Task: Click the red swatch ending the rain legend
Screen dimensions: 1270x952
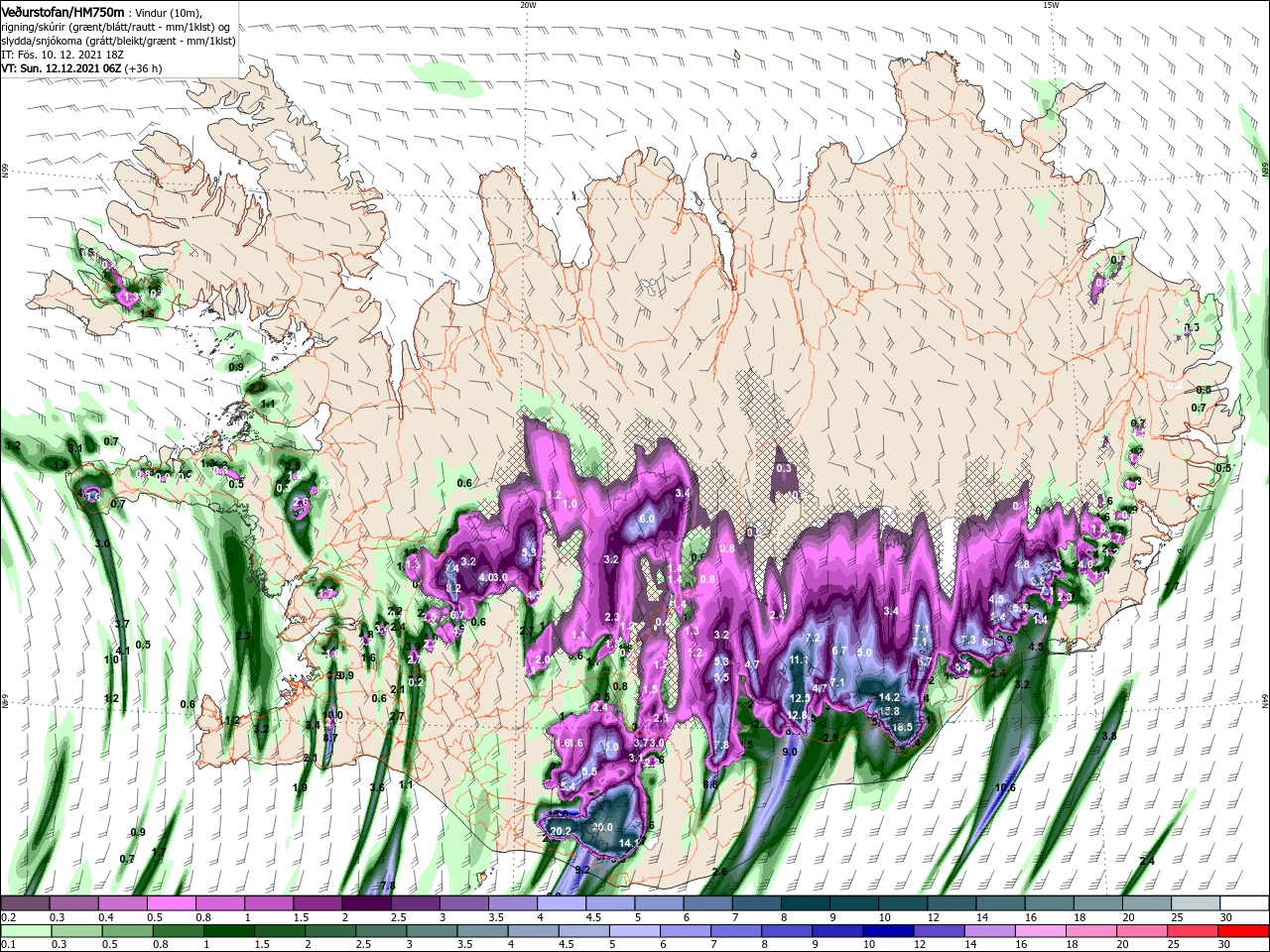Action: pos(1244,930)
